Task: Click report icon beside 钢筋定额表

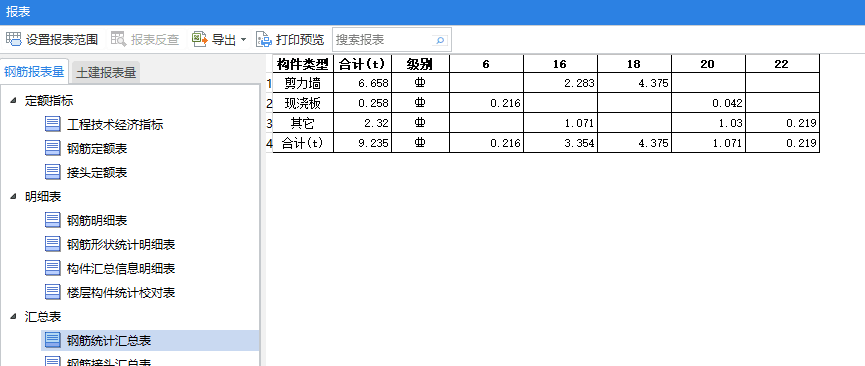Action: (x=53, y=148)
